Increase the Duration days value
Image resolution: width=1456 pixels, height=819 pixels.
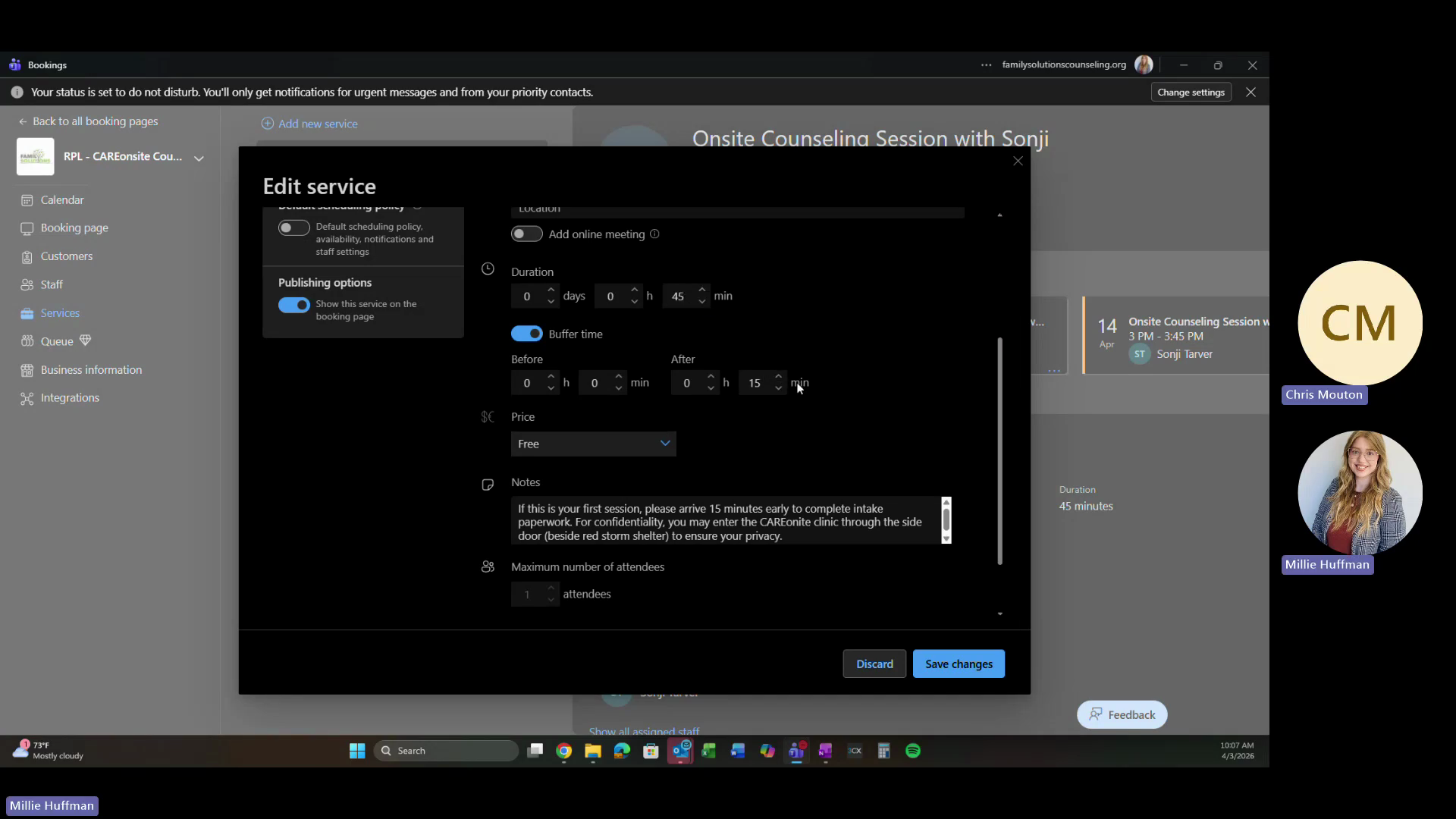[x=551, y=290]
